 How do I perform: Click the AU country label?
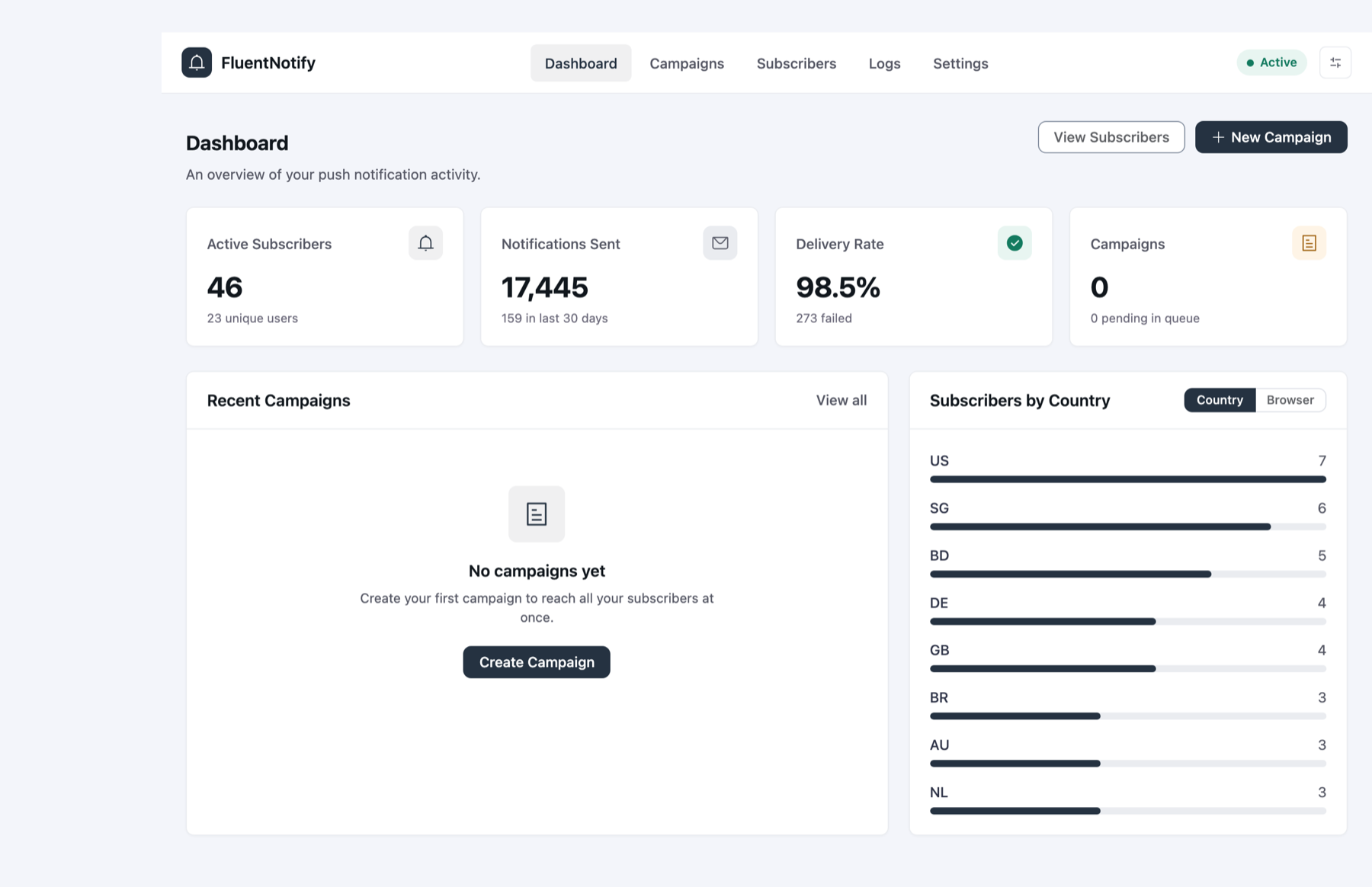(939, 745)
